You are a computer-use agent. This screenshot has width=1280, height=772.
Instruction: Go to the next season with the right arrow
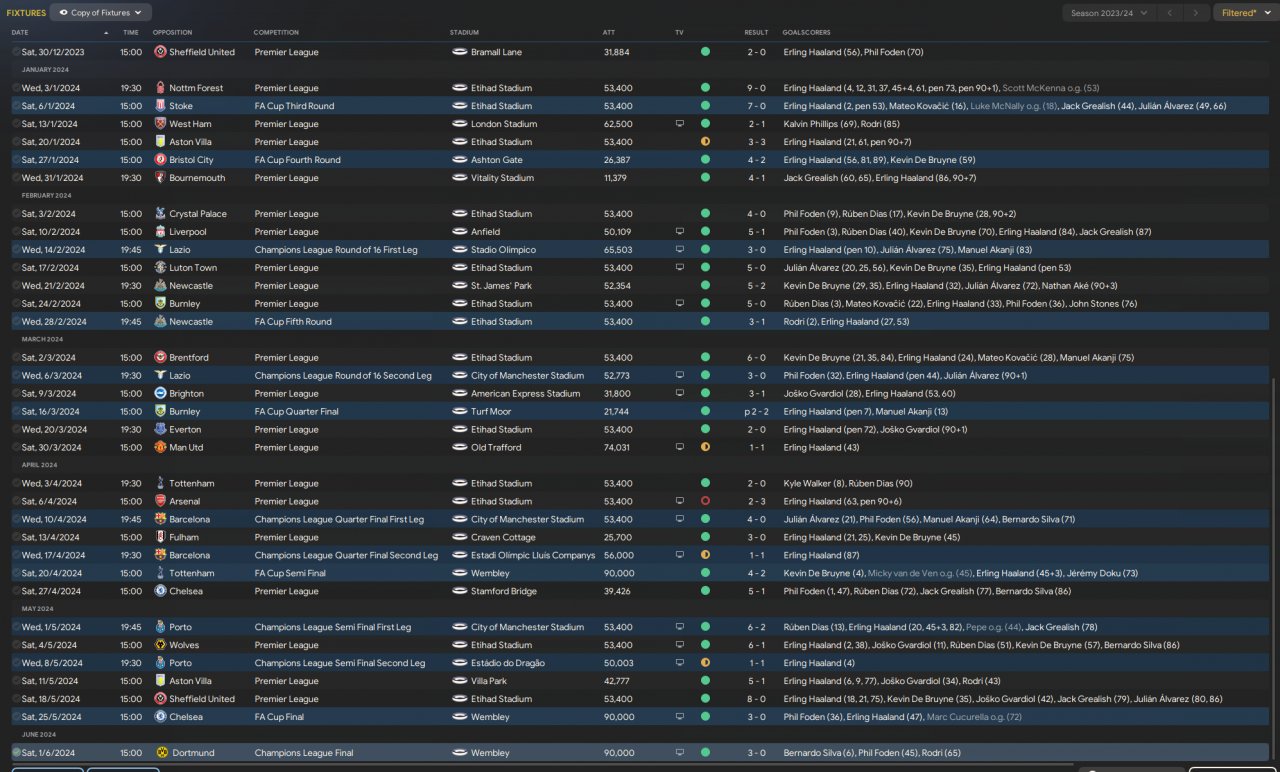[1196, 13]
